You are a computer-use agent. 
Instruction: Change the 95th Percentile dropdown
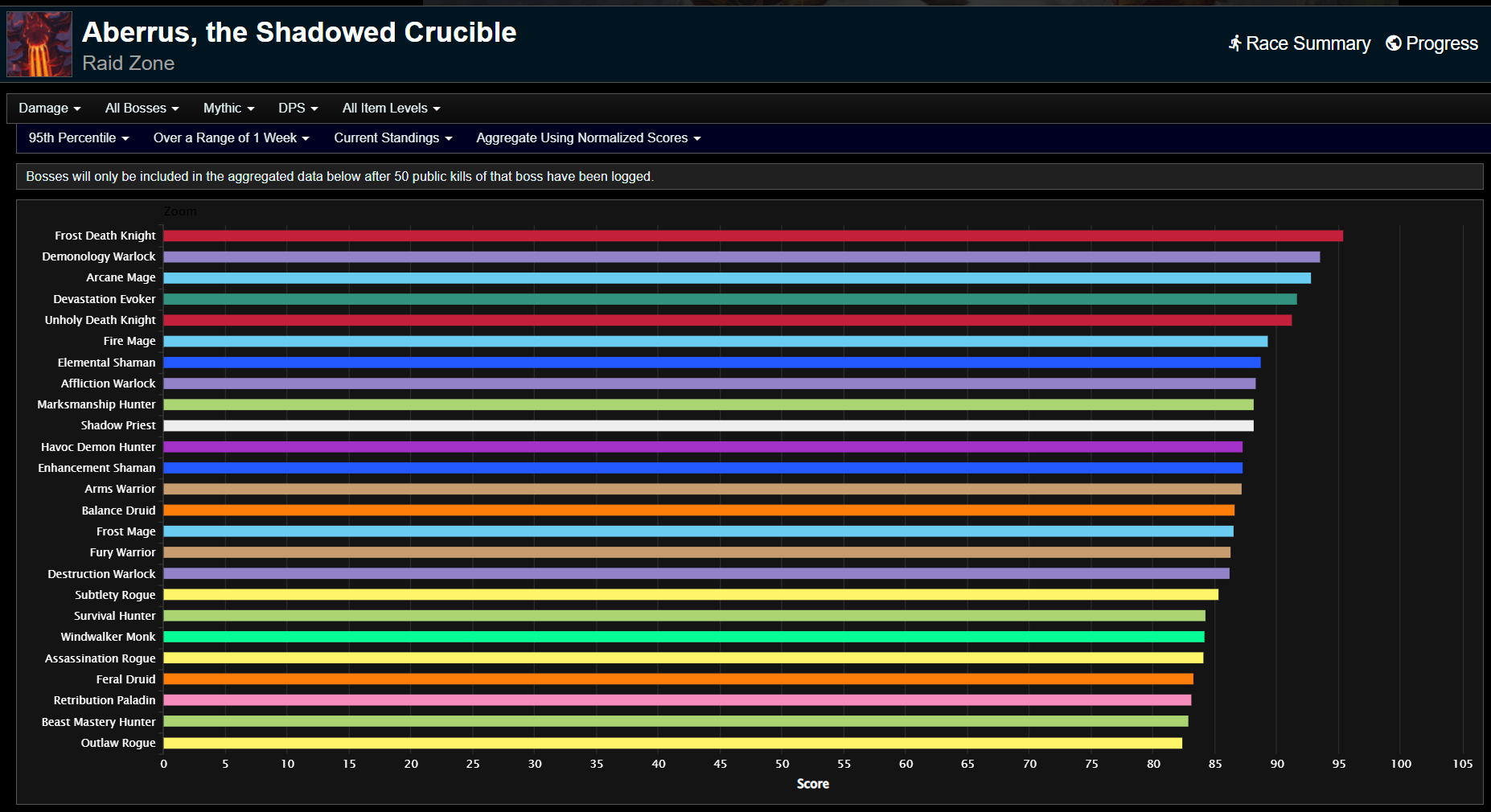coord(79,138)
